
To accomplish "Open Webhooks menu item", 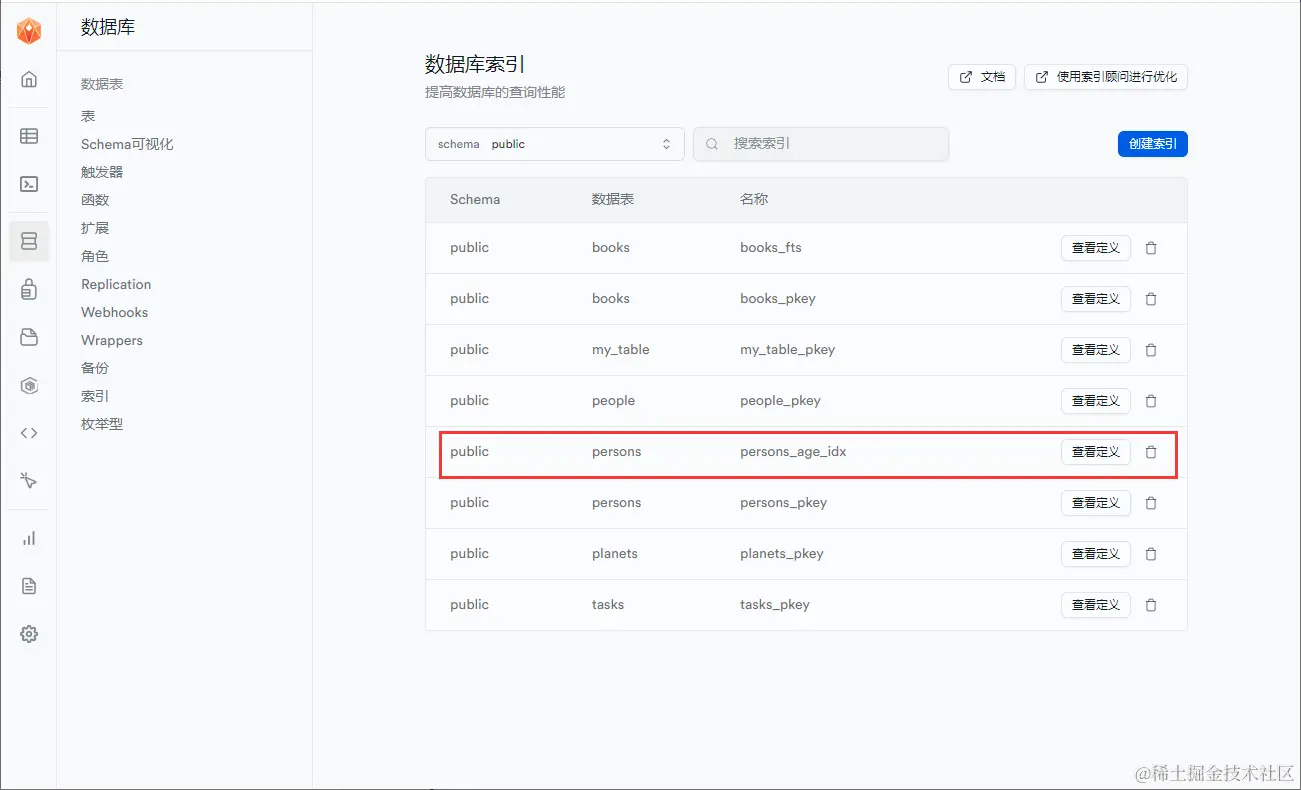I will click(114, 312).
